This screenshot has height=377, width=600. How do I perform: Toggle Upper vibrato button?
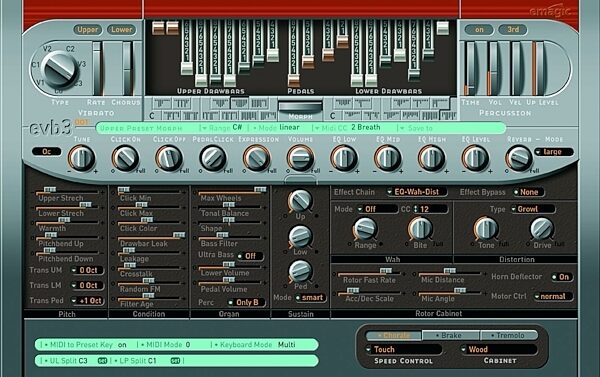(87, 29)
